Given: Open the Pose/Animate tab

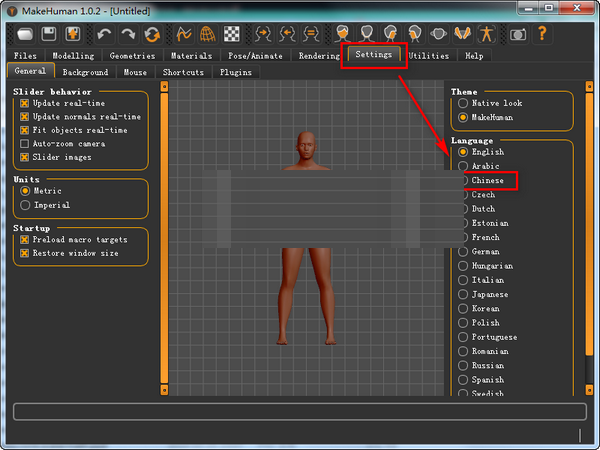Looking at the screenshot, I should point(255,56).
